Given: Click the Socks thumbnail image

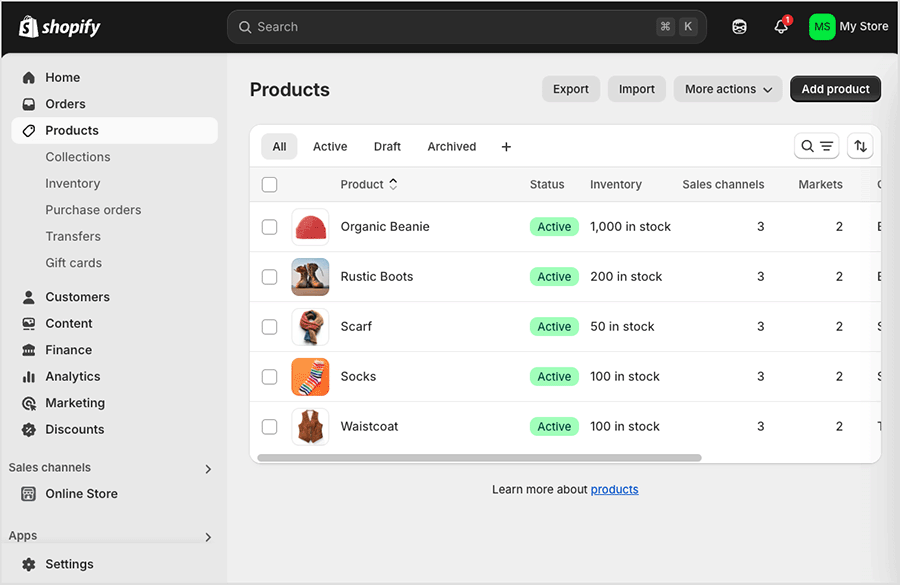Looking at the screenshot, I should 310,377.
